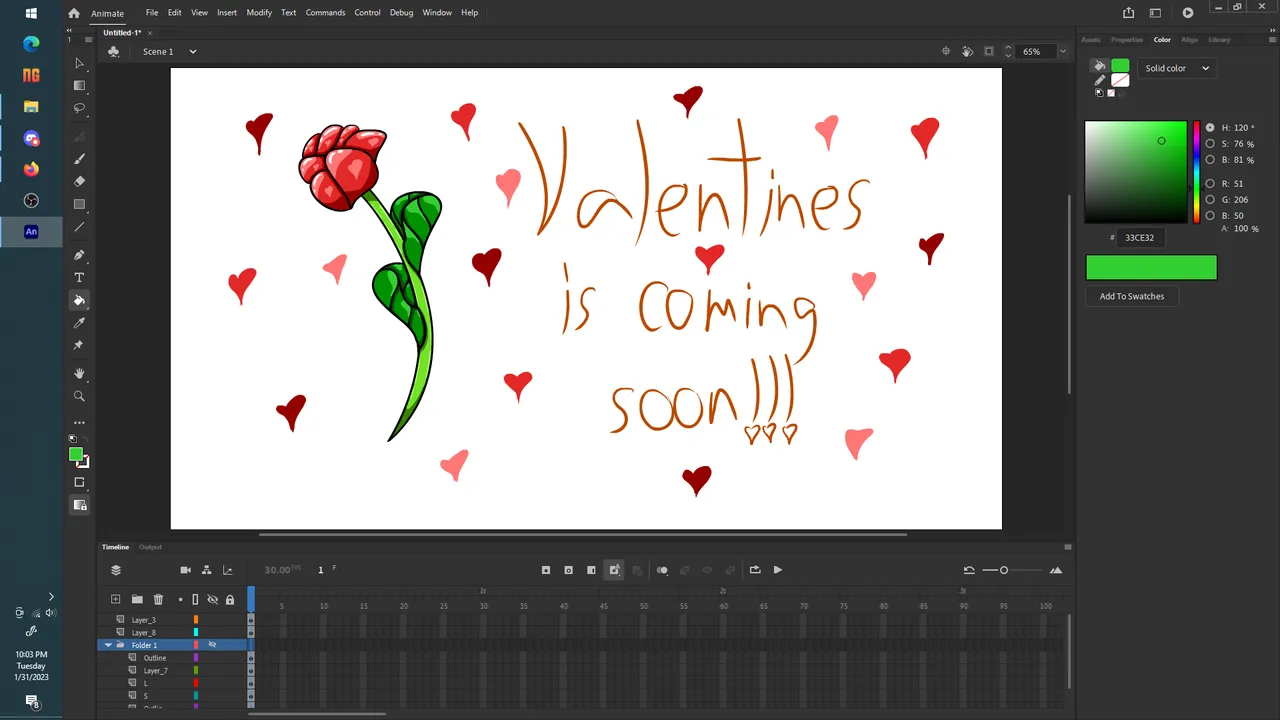Select the Asset Warp pin tool
1280x720 pixels.
[x=80, y=345]
